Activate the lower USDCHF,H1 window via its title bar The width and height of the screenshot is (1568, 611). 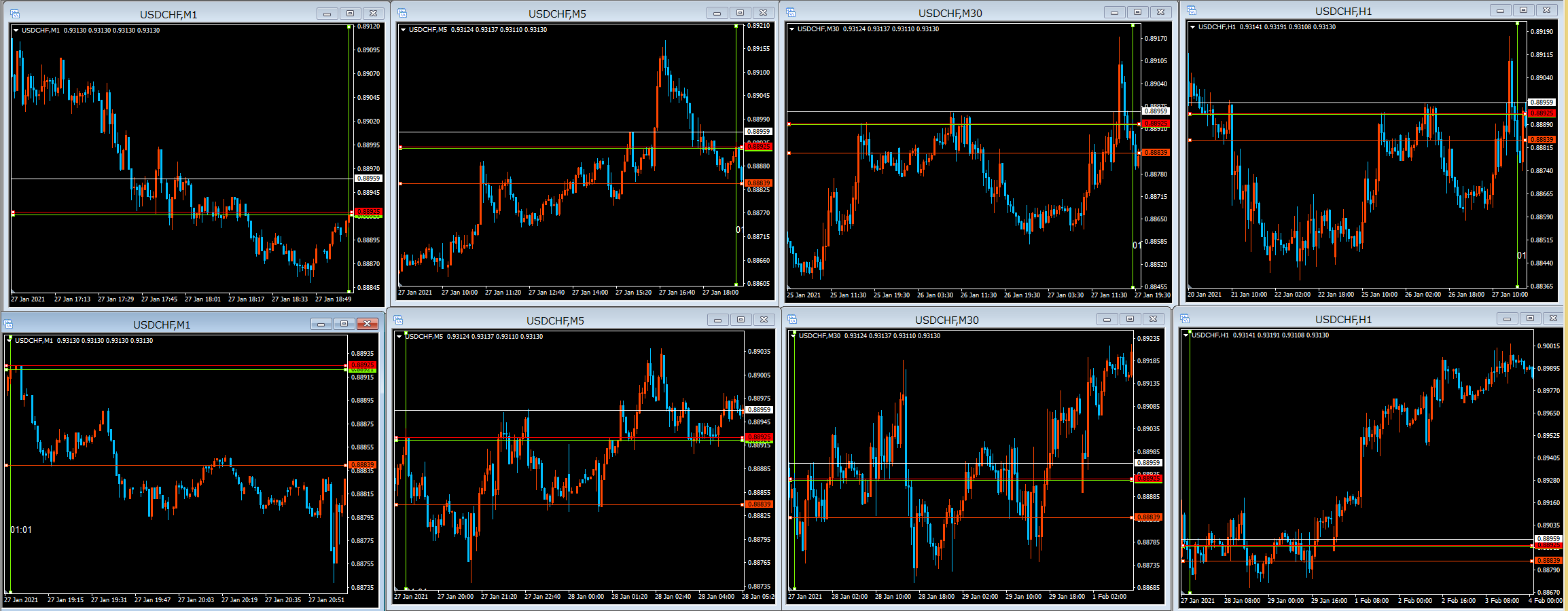[x=1342, y=319]
